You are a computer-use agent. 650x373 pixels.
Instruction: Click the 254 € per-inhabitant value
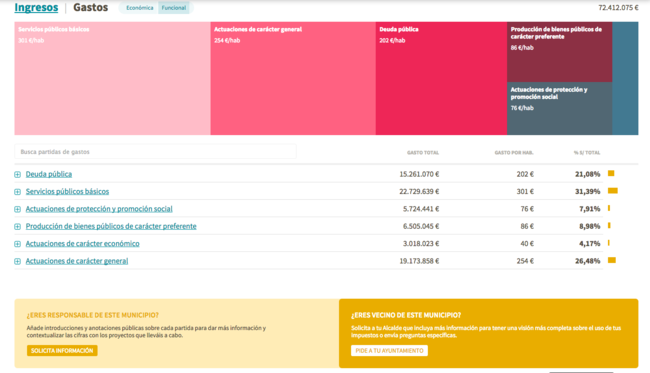pyautogui.click(x=525, y=261)
